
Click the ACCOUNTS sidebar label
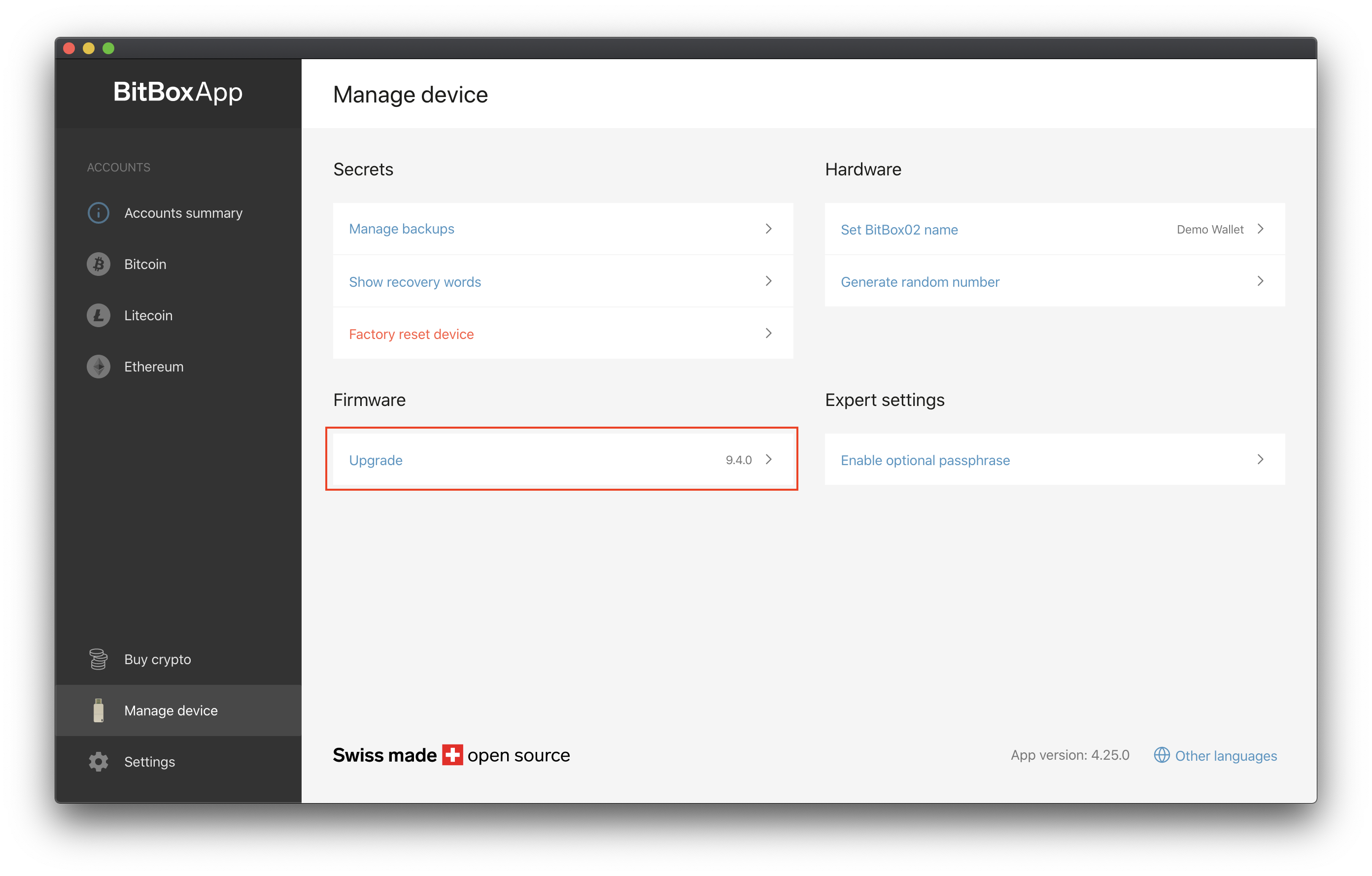click(x=118, y=168)
